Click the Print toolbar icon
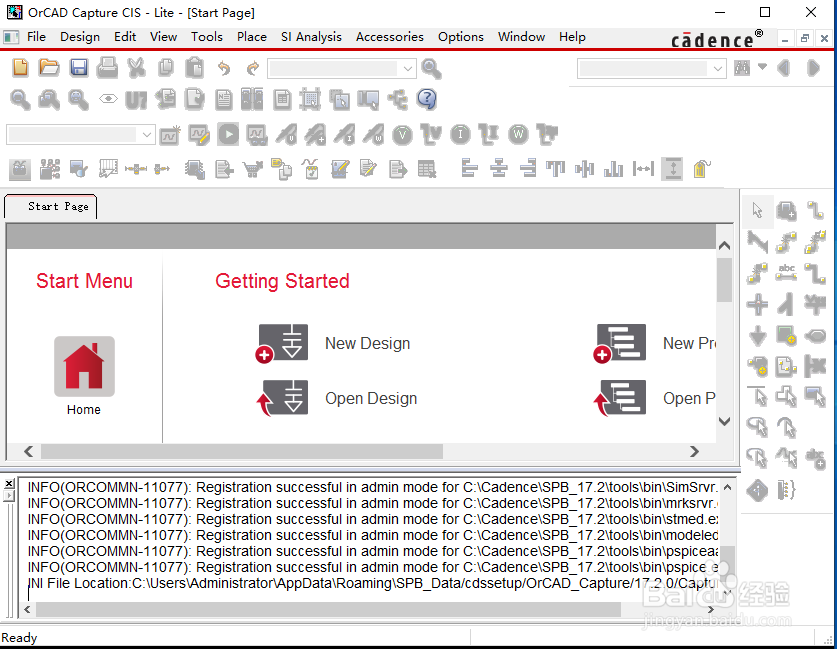 pos(107,68)
